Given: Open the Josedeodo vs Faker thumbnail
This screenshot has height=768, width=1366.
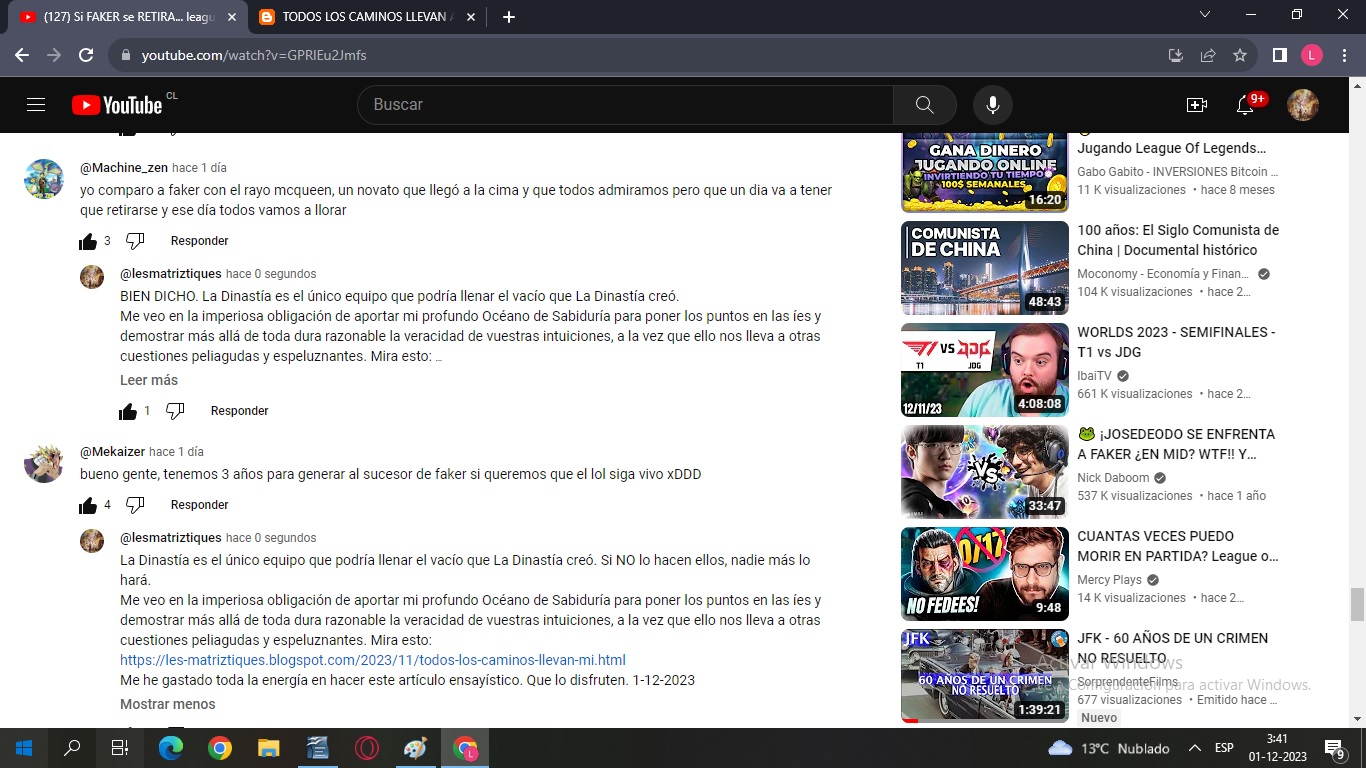Looking at the screenshot, I should [x=985, y=472].
